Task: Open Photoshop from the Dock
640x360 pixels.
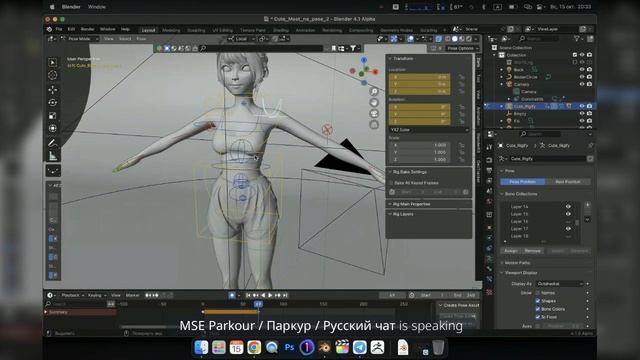Action: click(x=289, y=347)
